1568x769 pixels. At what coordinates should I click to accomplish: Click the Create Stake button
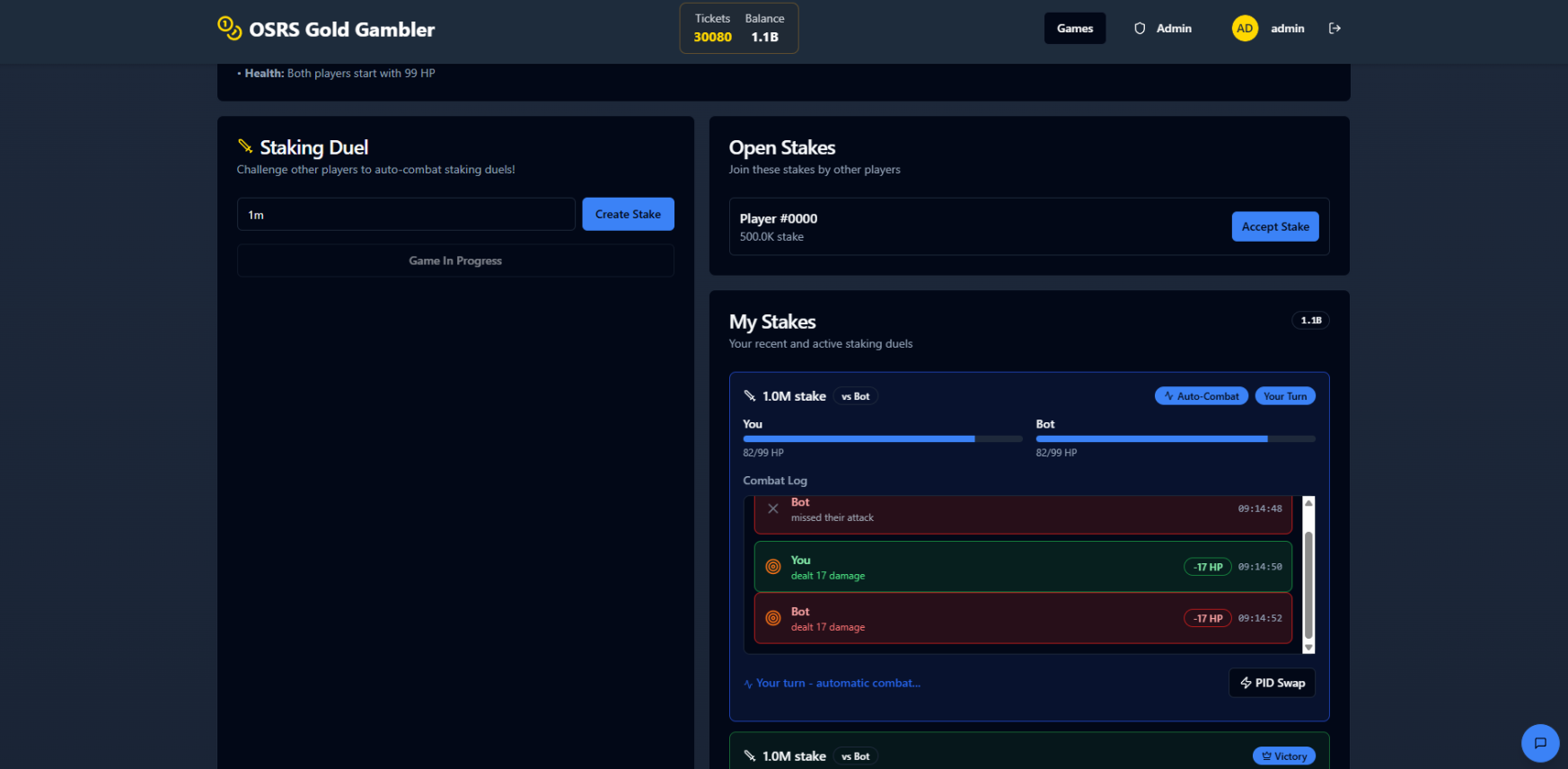[x=628, y=215]
